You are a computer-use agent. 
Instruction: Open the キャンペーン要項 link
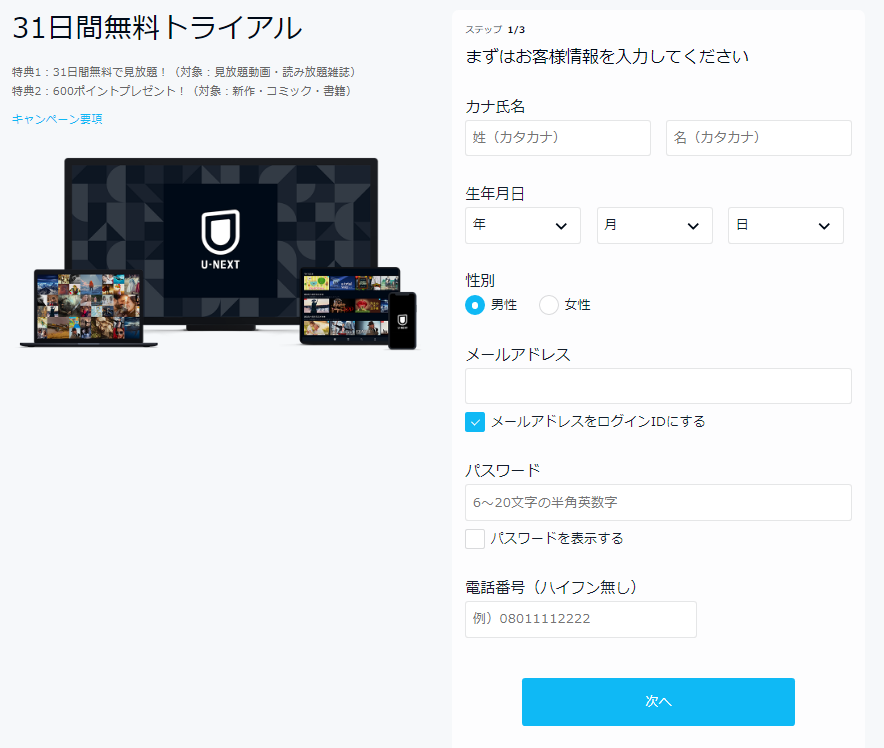click(57, 119)
